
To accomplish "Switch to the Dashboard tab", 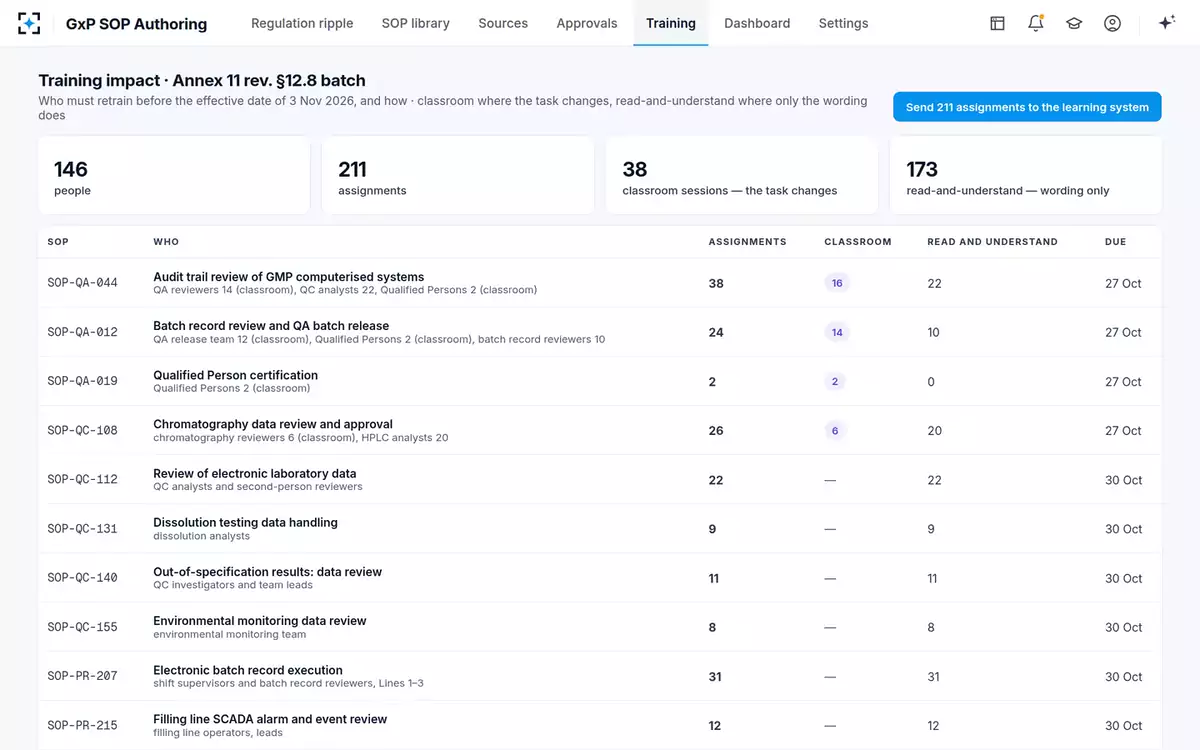I will click(757, 23).
